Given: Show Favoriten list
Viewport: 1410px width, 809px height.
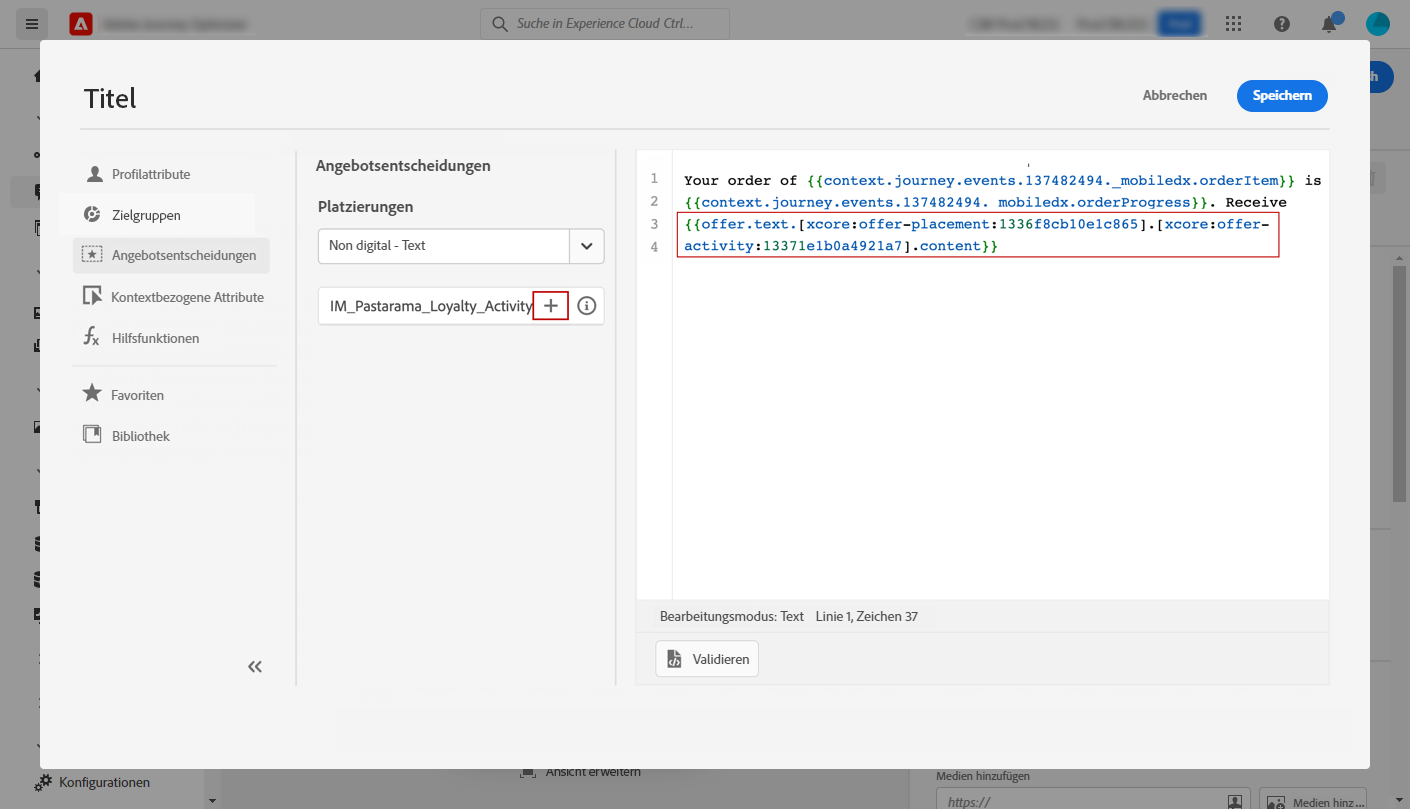Looking at the screenshot, I should (x=137, y=395).
